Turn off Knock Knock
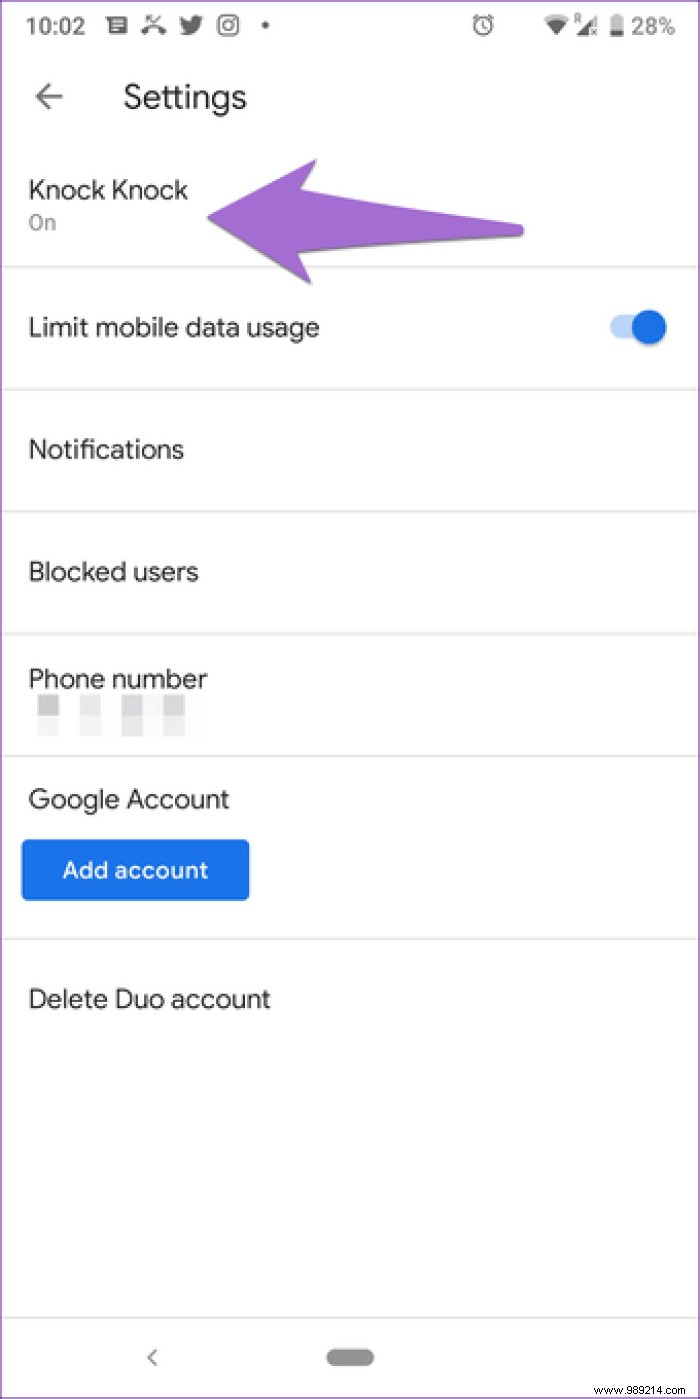700x1399 pixels. pyautogui.click(x=107, y=204)
